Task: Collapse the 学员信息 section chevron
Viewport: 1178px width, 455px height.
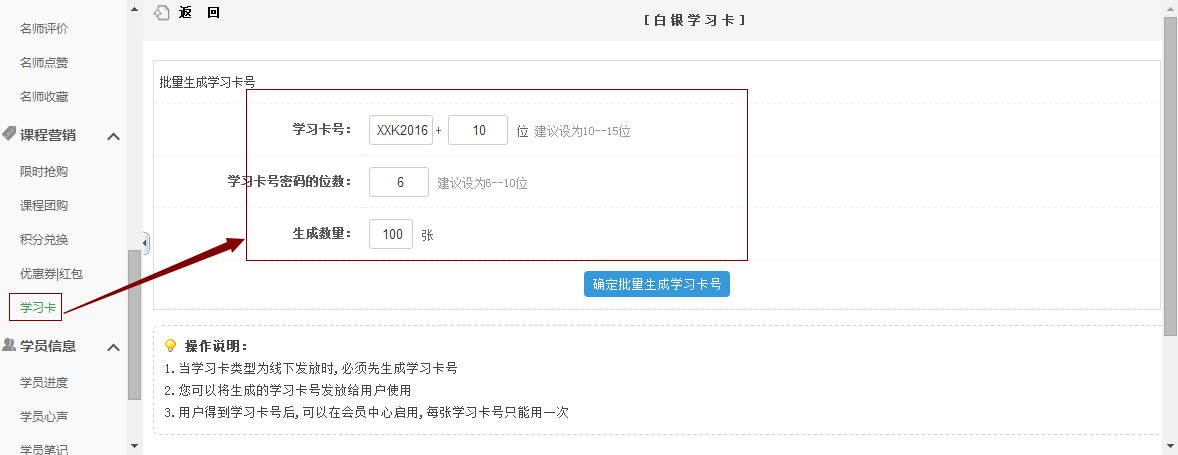Action: pos(114,347)
